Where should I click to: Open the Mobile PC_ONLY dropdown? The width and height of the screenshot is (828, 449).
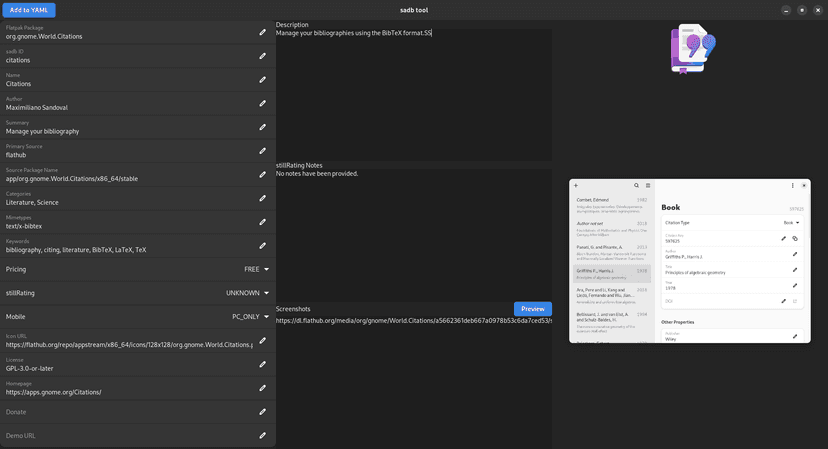251,317
